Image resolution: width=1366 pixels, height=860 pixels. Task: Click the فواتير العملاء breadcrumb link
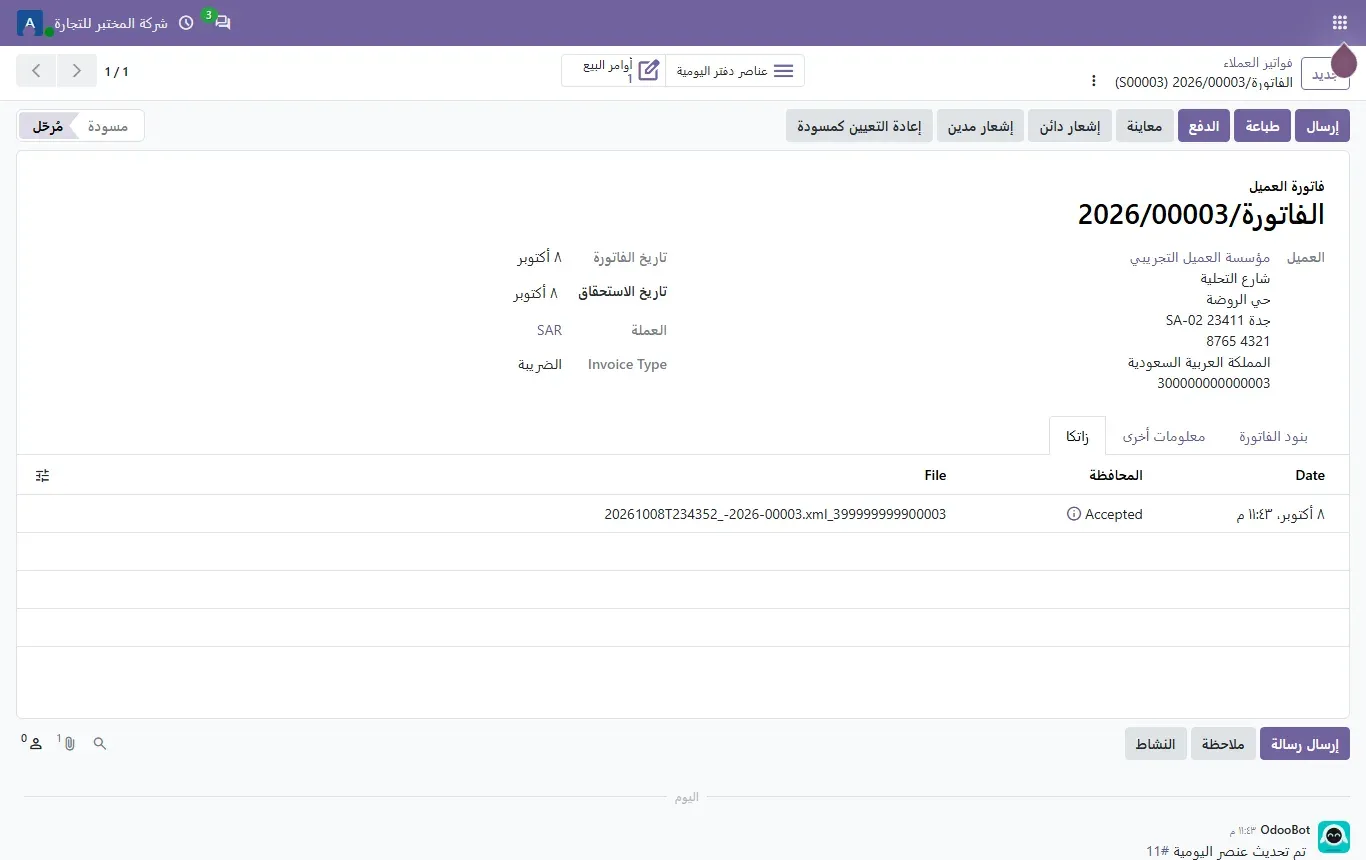coord(1258,62)
